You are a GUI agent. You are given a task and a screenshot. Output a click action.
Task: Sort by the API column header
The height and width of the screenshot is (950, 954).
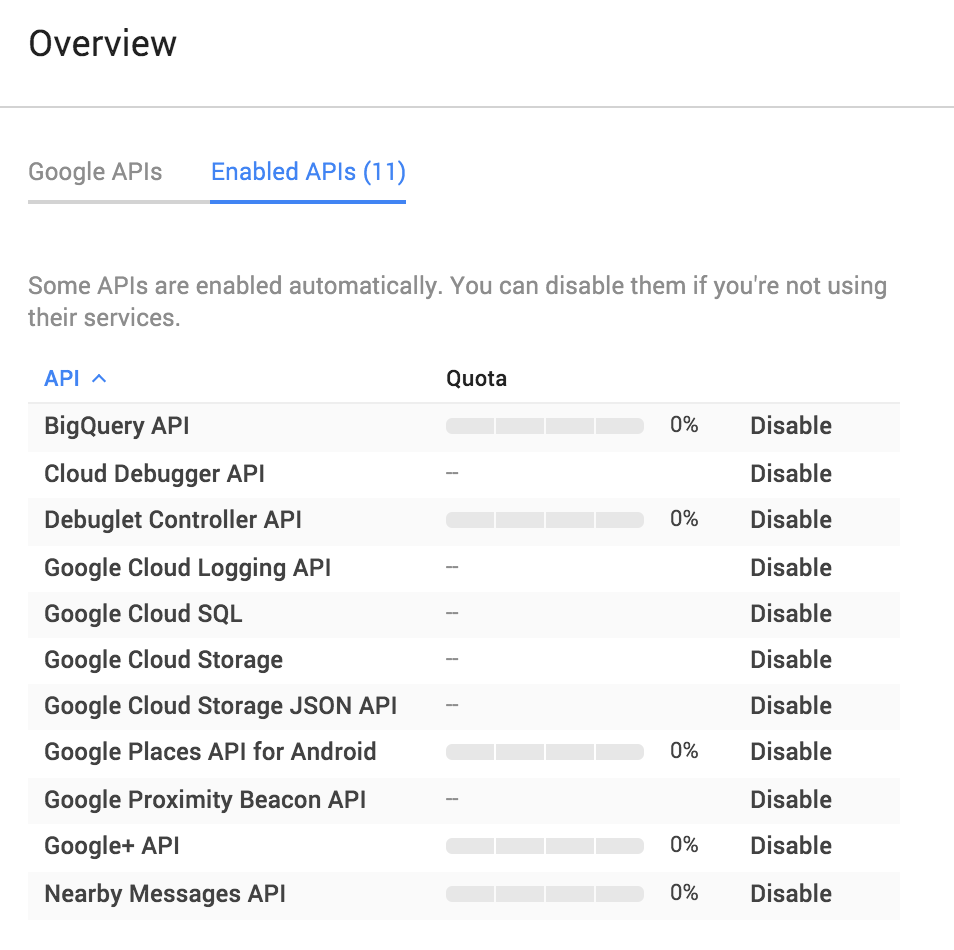(x=62, y=379)
